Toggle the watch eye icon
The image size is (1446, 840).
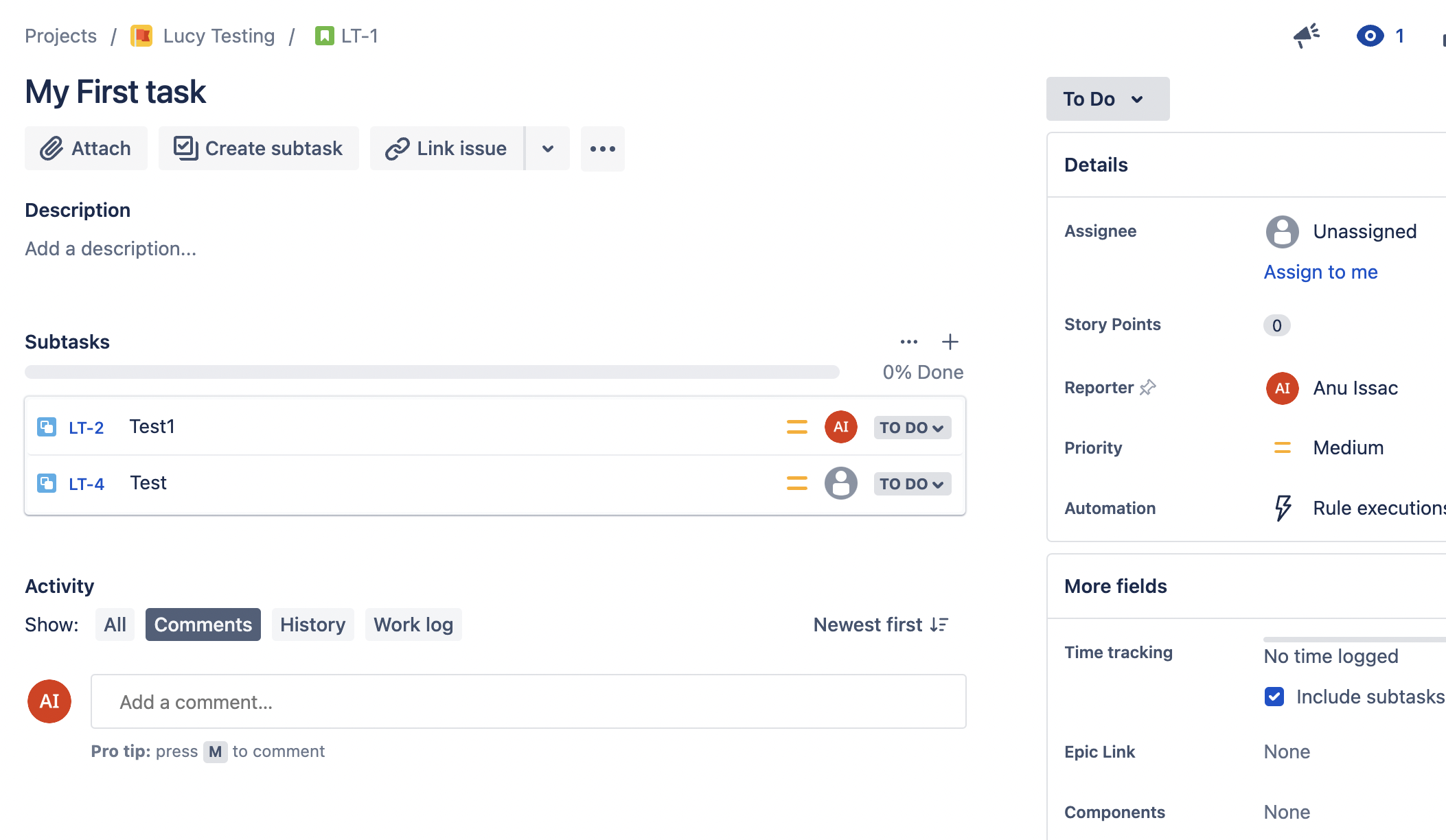[1370, 36]
